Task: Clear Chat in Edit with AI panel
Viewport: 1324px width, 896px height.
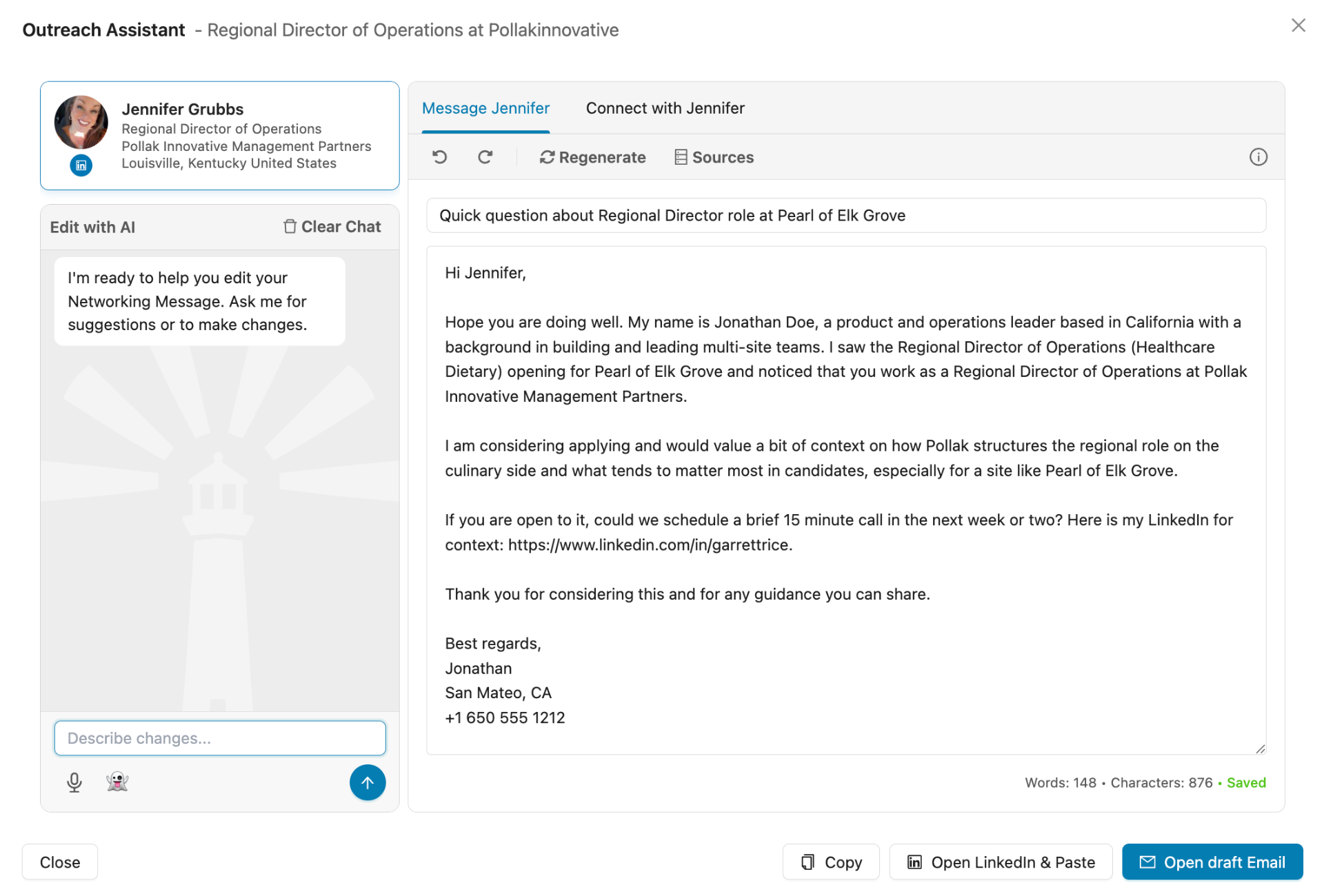Action: point(332,227)
